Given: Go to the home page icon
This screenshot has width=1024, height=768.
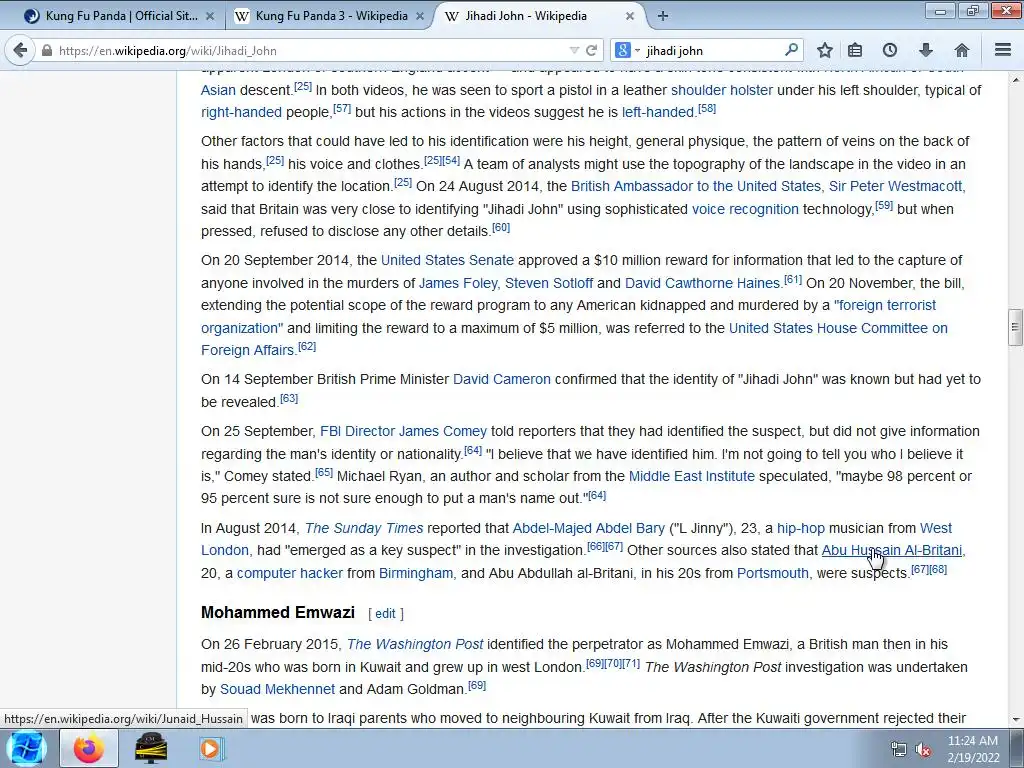Looking at the screenshot, I should coord(961,50).
